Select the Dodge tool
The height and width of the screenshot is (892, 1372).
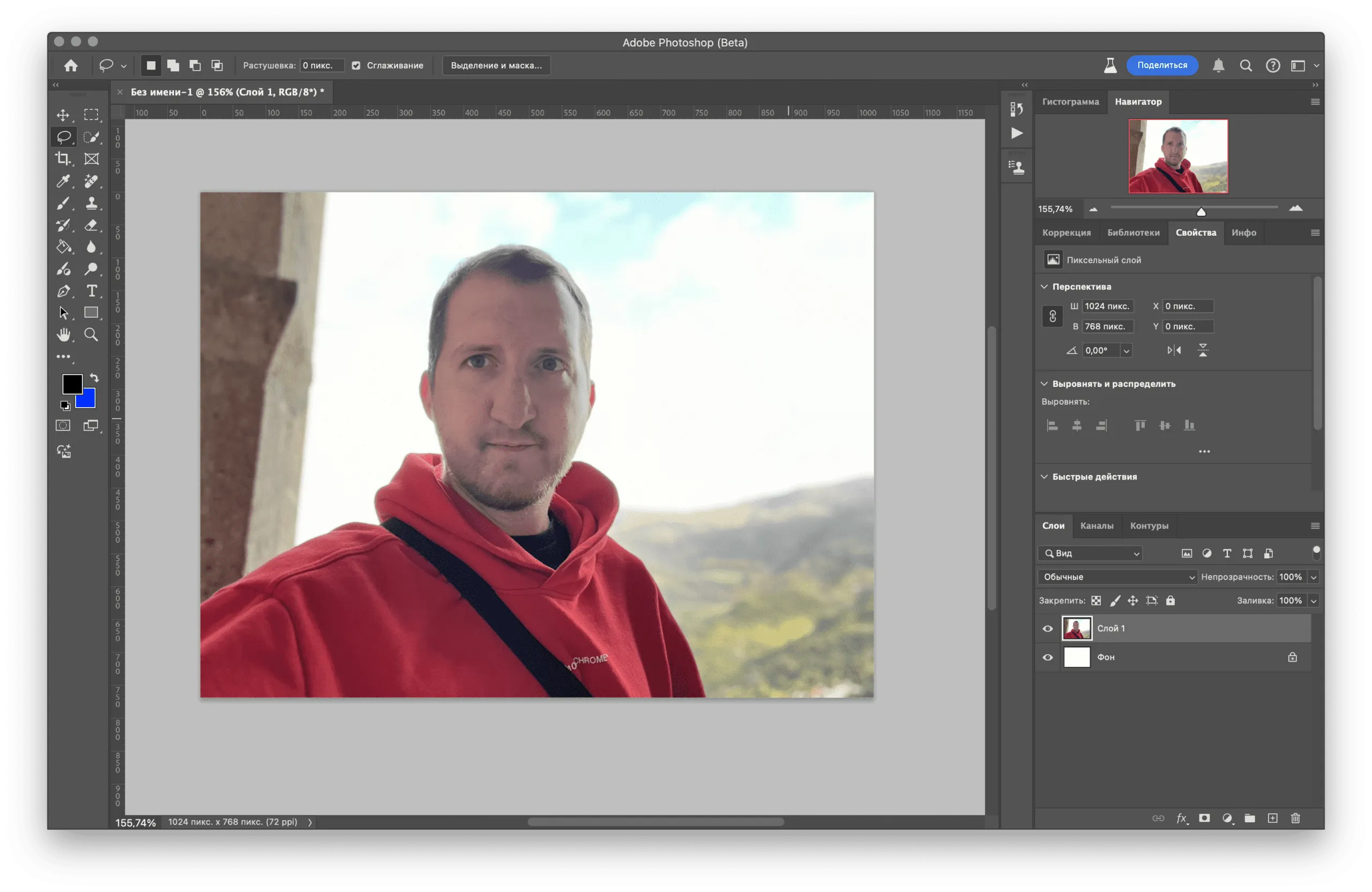pyautogui.click(x=91, y=268)
